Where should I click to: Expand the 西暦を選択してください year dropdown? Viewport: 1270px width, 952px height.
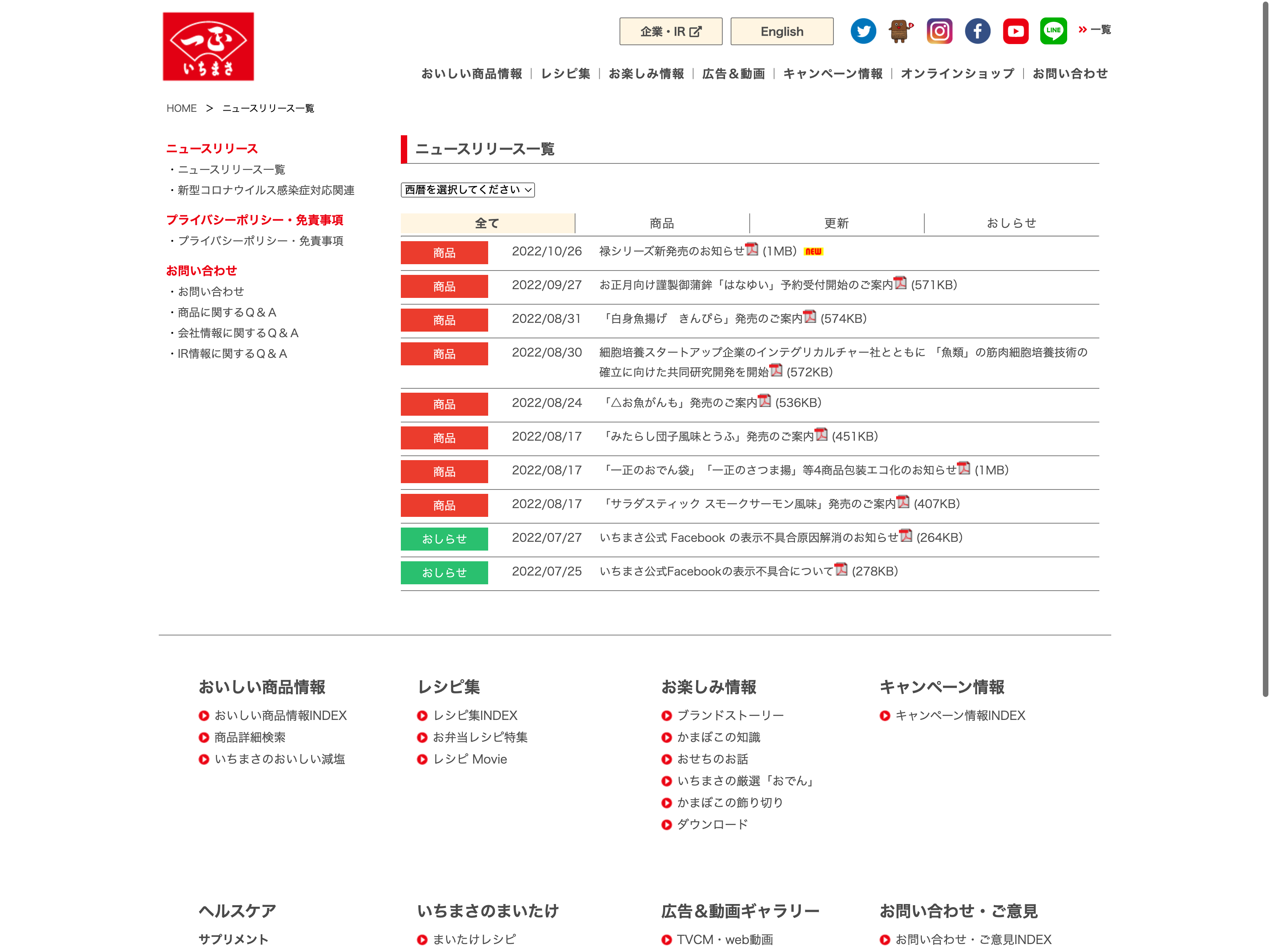tap(468, 190)
